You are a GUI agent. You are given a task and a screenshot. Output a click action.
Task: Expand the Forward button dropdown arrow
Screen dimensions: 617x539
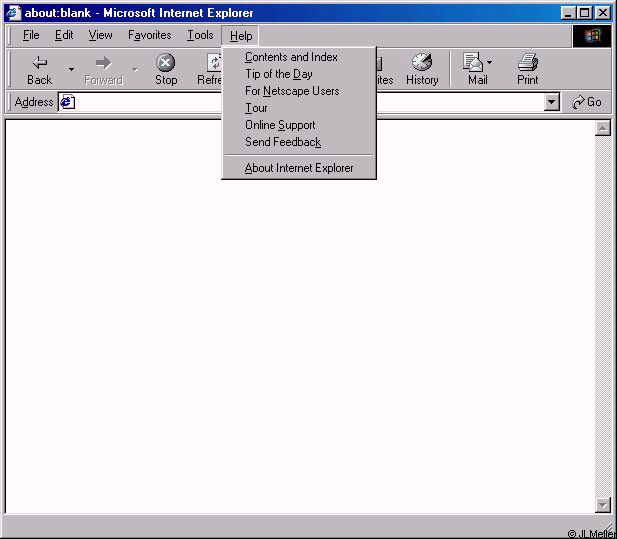tap(135, 70)
